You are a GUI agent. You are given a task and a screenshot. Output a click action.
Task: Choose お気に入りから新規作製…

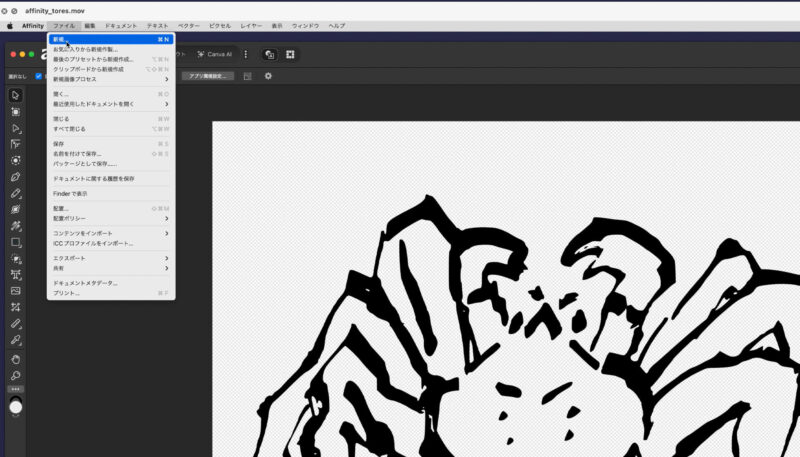pyautogui.click(x=111, y=49)
